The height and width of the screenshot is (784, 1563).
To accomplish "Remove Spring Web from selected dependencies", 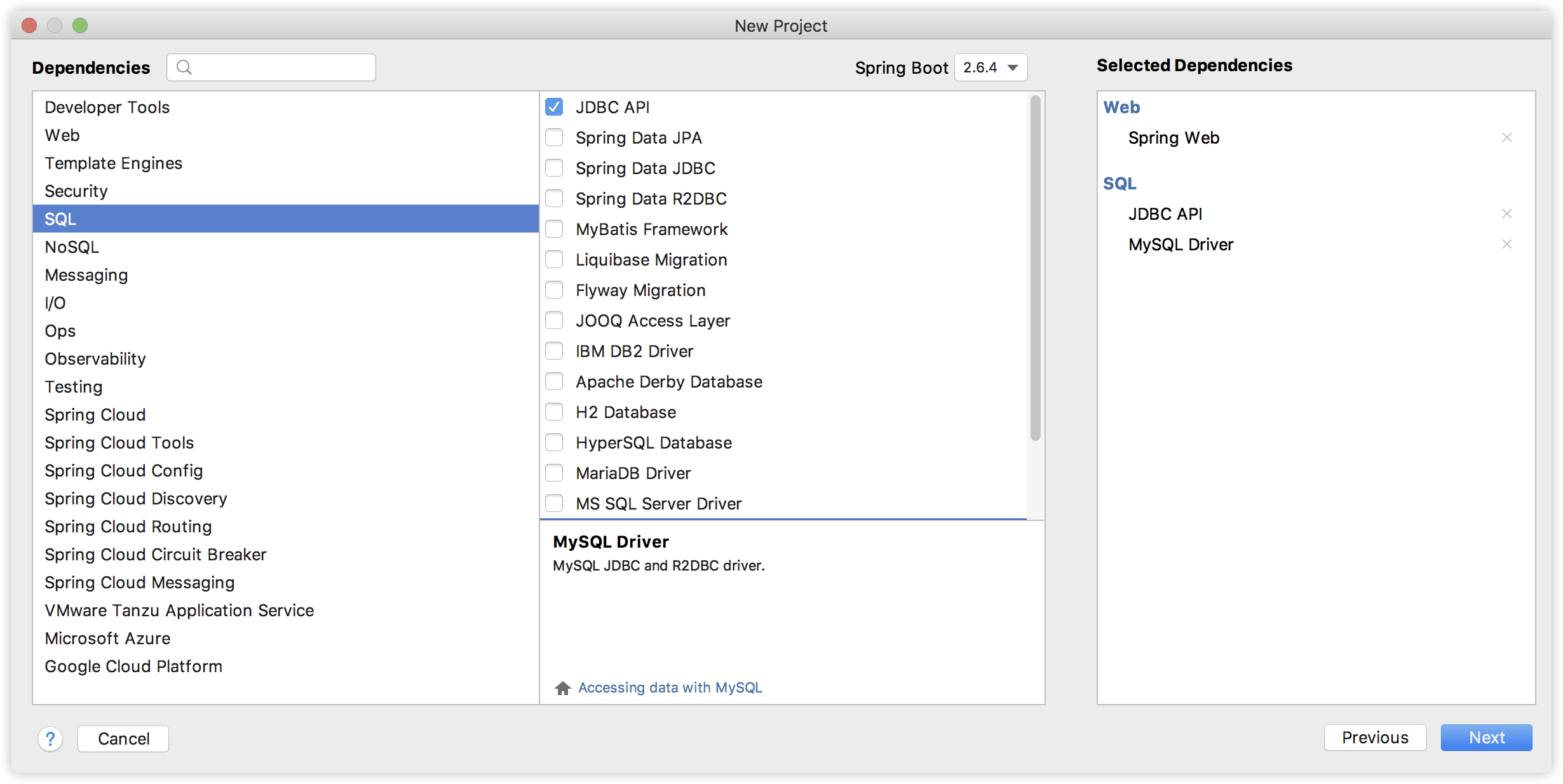I will pos(1506,137).
